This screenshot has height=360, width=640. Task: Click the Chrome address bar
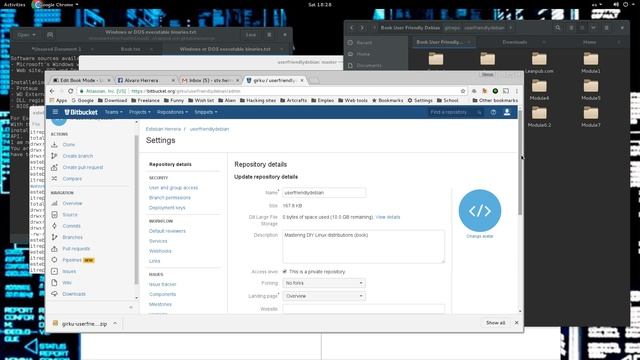(x=269, y=91)
